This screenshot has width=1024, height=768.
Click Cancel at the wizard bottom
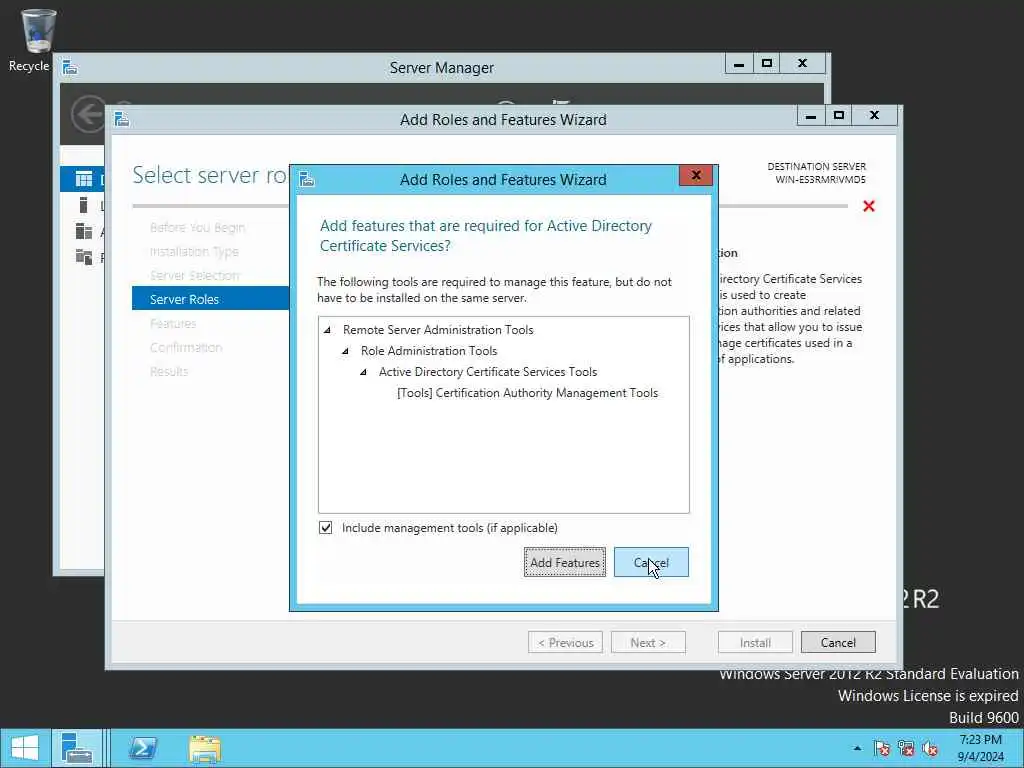838,643
